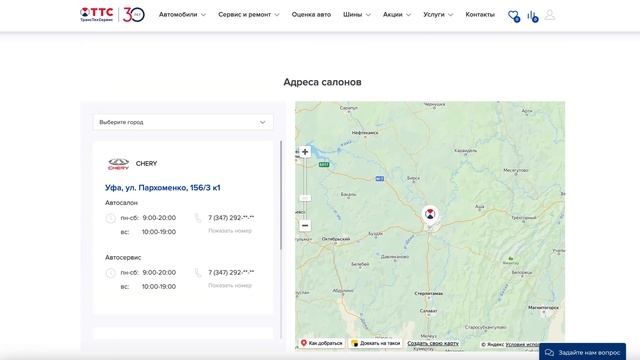Click Октябрьский city label on map
This screenshot has width=640, height=360.
(x=336, y=239)
